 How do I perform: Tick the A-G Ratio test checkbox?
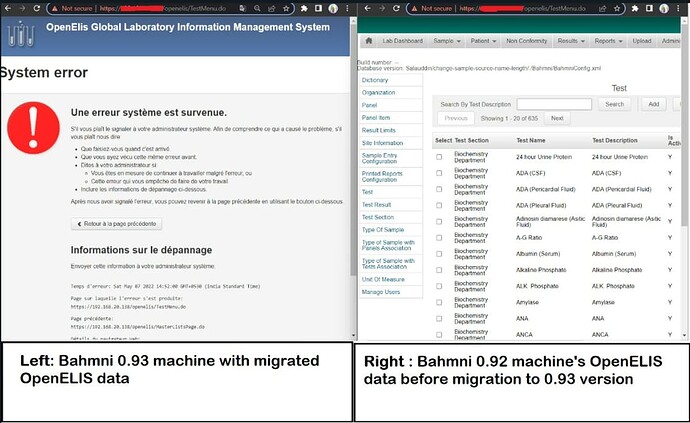tap(439, 238)
